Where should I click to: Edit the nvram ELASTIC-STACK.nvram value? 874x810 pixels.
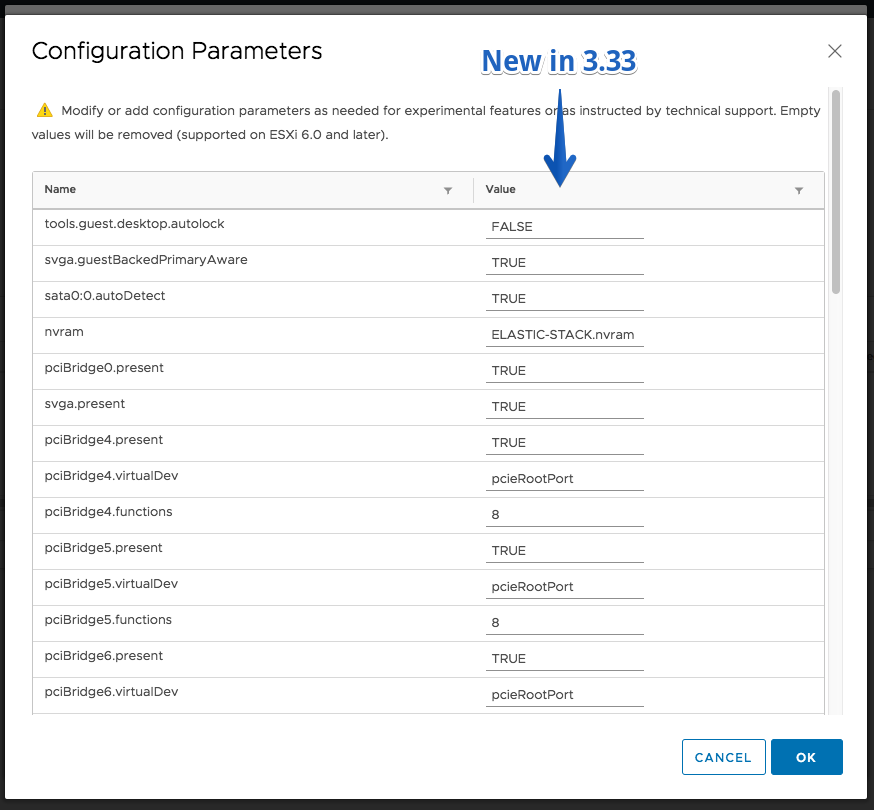(565, 334)
